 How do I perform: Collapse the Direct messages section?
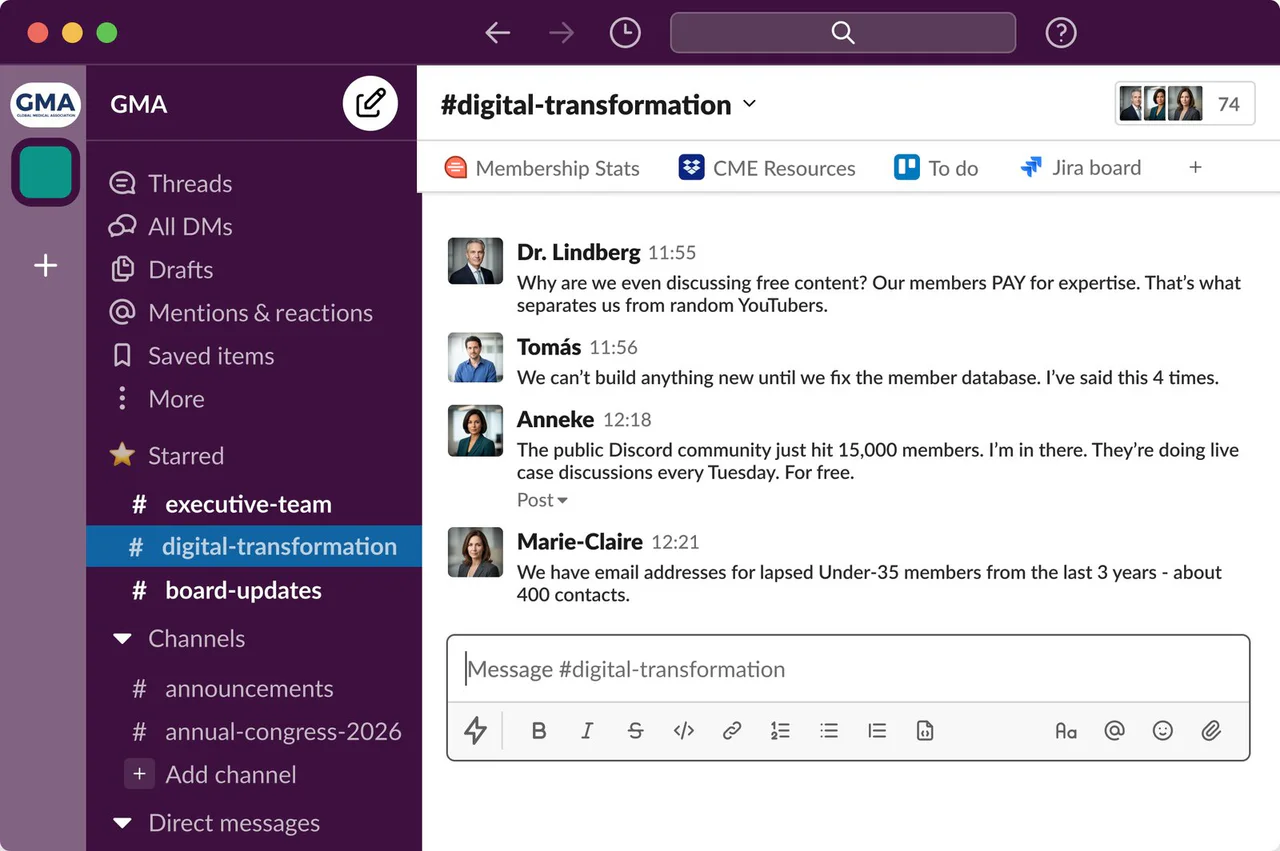[x=123, y=824]
